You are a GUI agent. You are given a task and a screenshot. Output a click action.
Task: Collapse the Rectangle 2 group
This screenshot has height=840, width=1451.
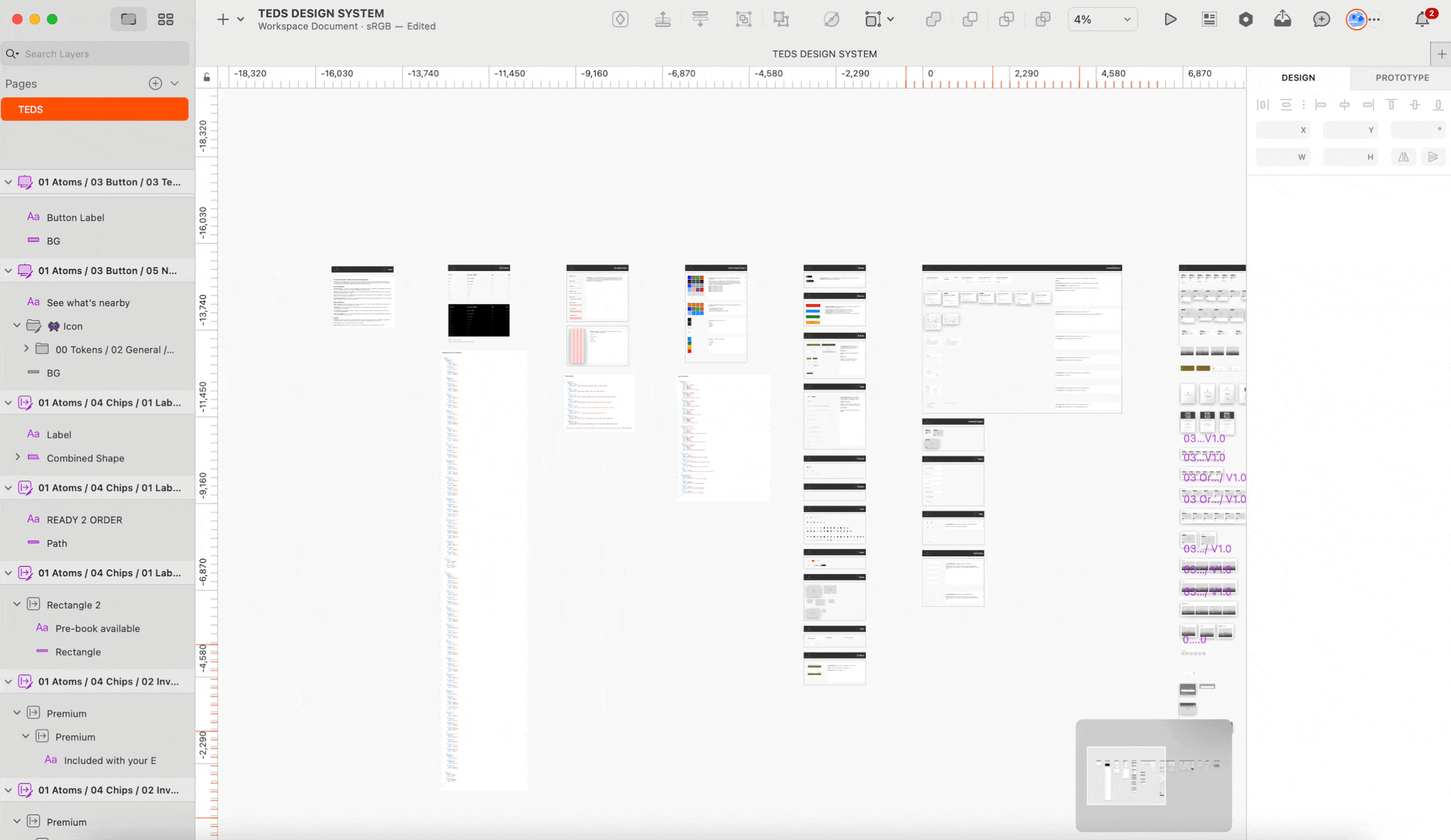[x=17, y=604]
